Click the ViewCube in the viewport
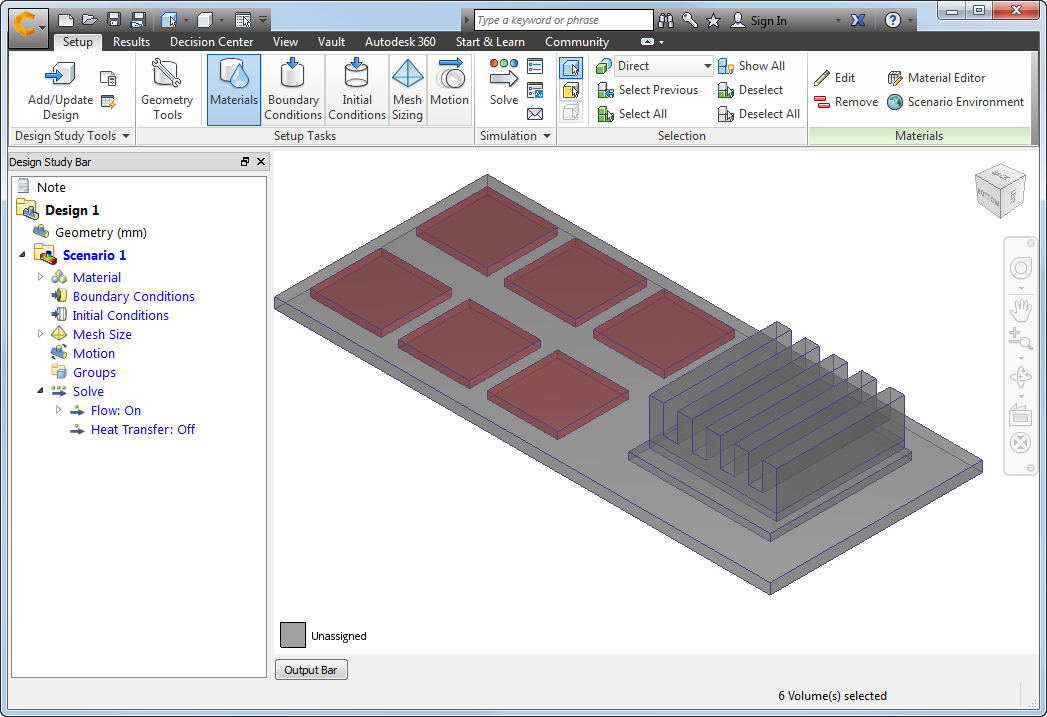The image size is (1047, 717). point(1000,190)
